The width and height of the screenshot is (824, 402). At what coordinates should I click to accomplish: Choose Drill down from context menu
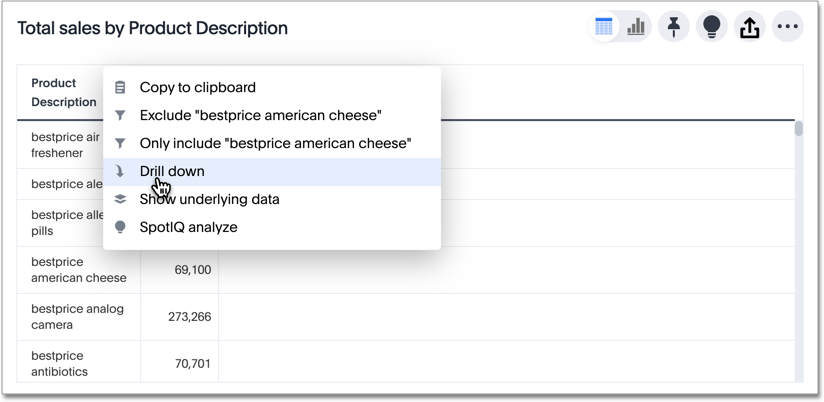172,172
